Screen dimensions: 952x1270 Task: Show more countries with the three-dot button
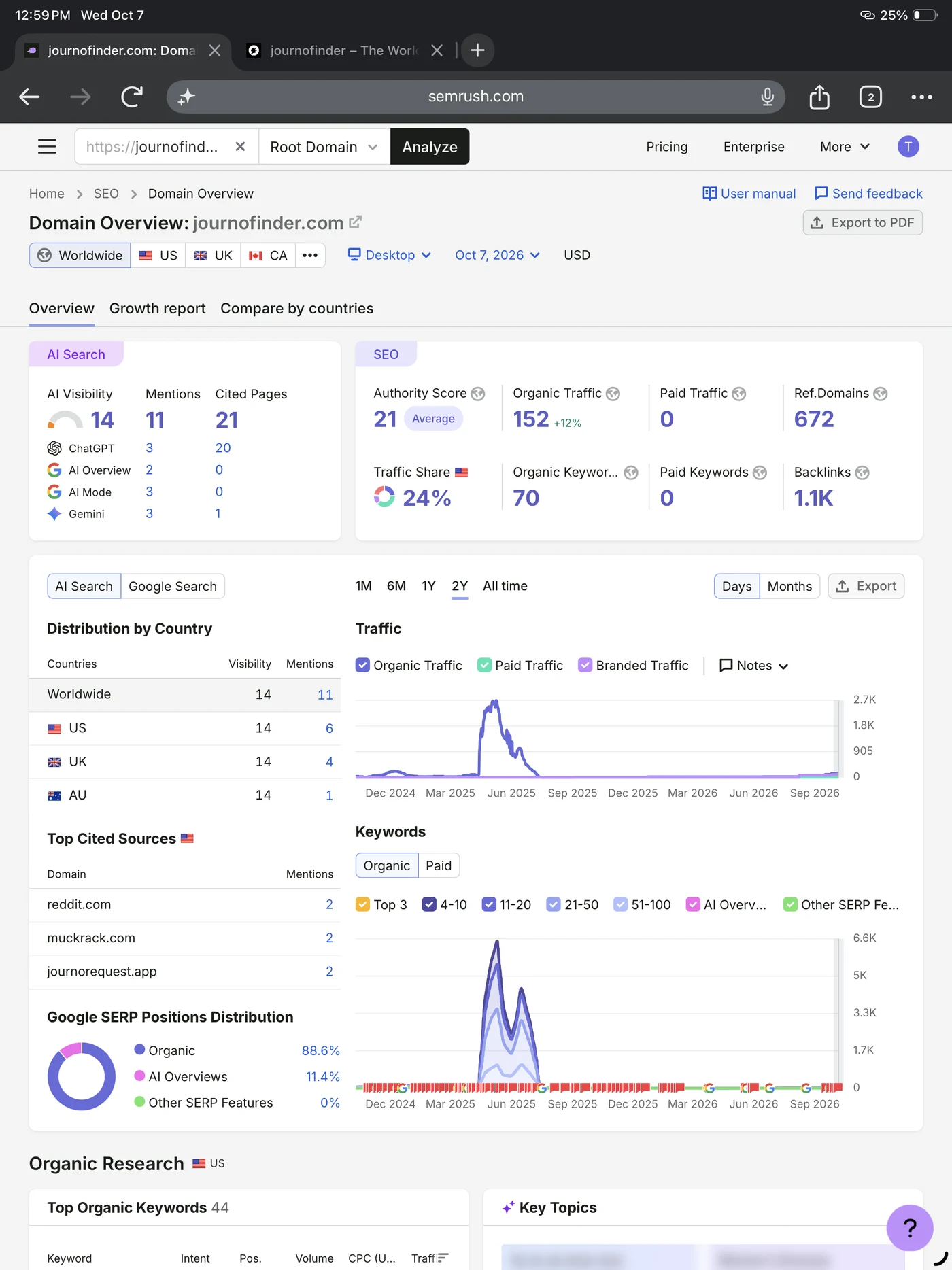(310, 255)
